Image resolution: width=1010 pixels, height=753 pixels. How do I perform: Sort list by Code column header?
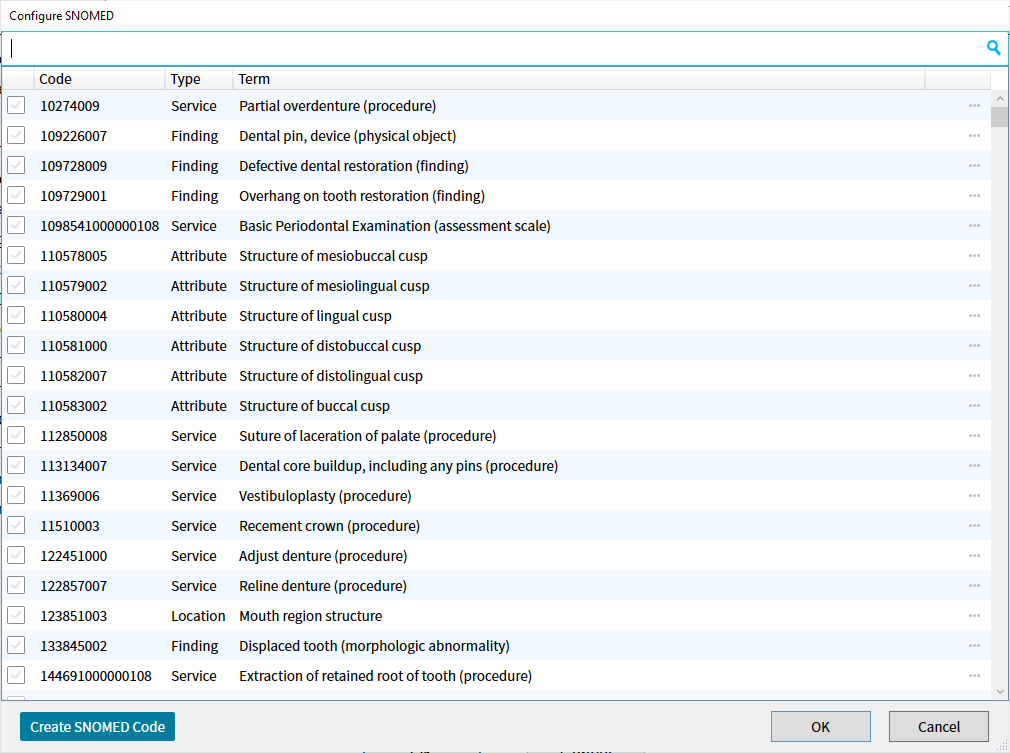99,79
